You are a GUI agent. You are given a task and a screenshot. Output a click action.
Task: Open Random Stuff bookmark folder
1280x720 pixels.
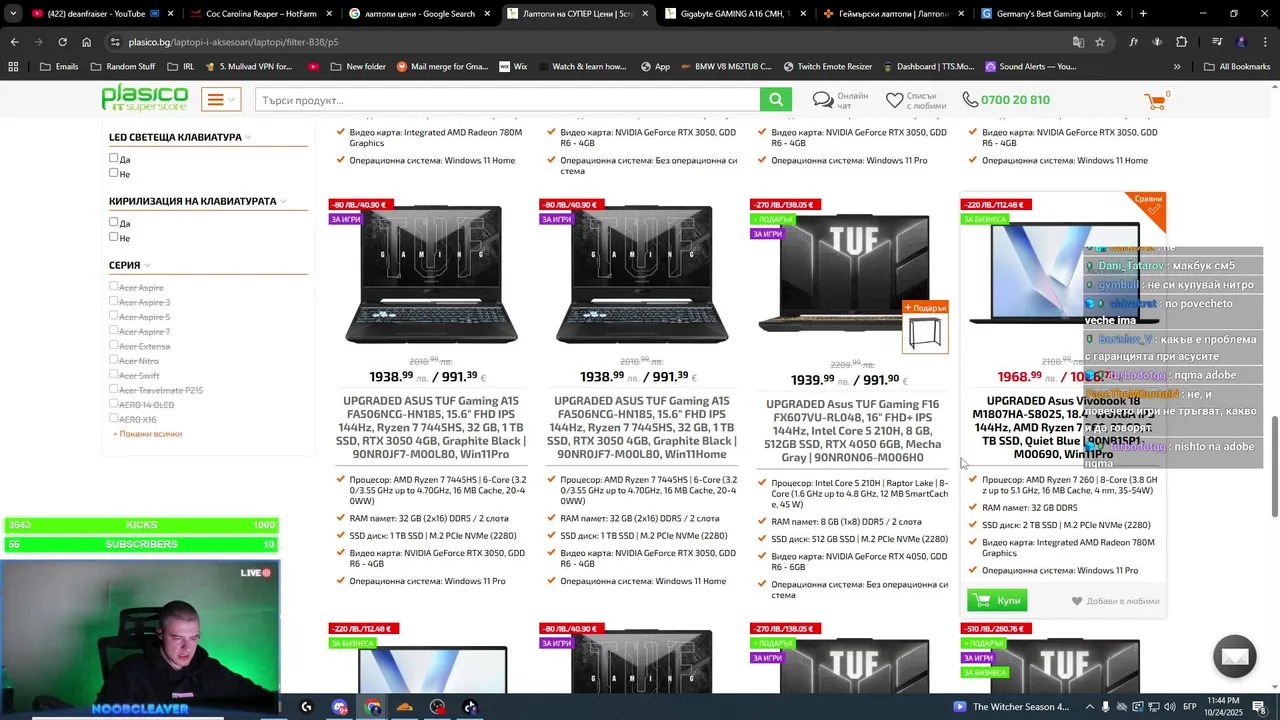(x=123, y=66)
